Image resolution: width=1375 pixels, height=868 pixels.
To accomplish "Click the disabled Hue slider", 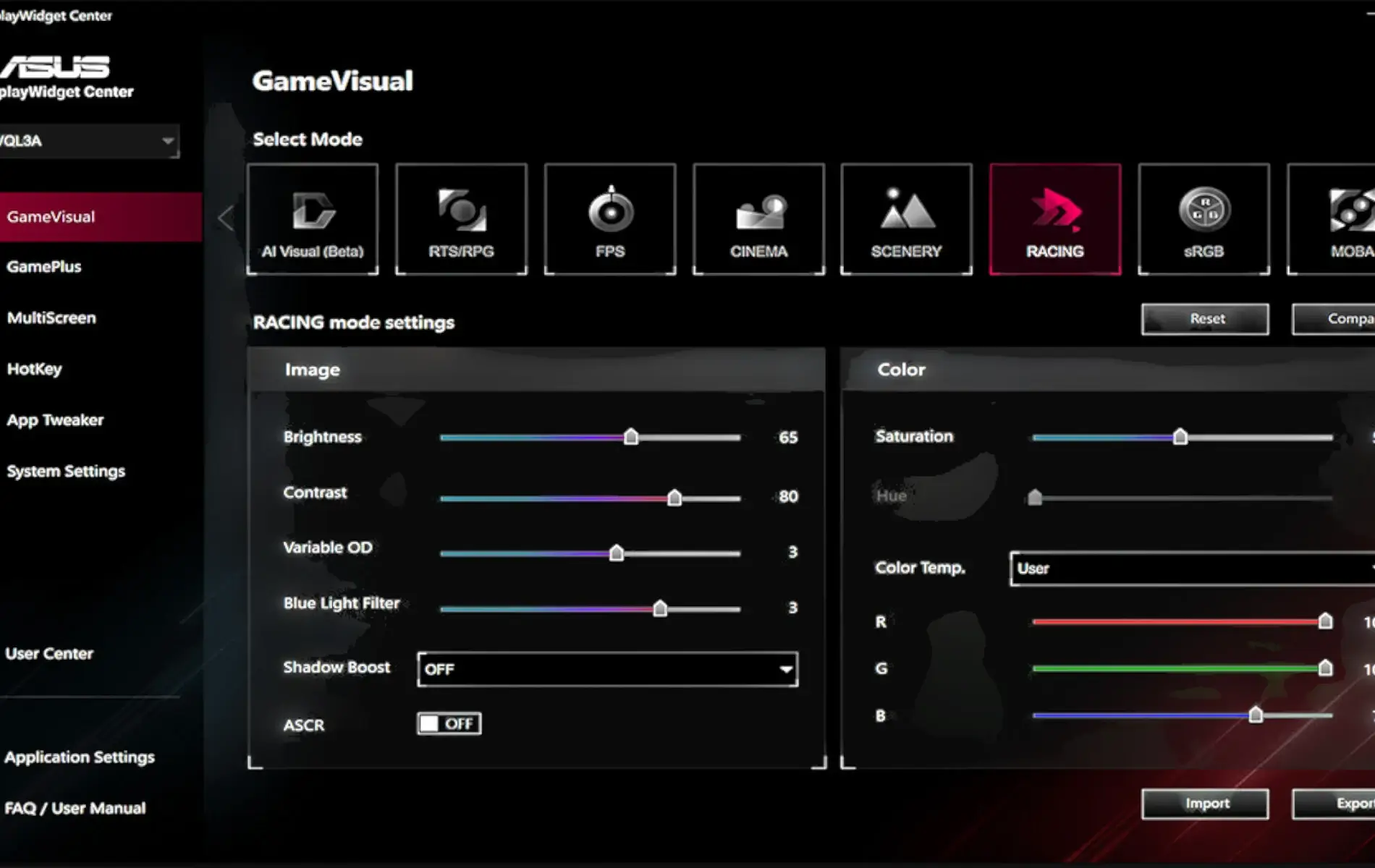I will tap(1180, 498).
